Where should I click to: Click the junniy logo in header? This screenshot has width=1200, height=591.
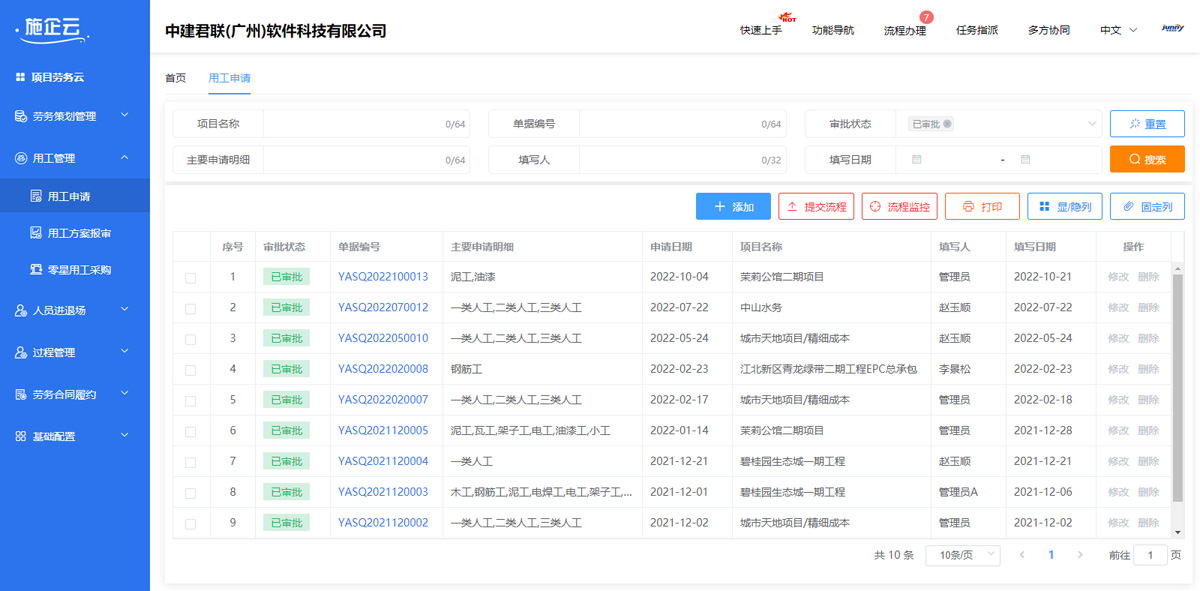(x=1173, y=29)
